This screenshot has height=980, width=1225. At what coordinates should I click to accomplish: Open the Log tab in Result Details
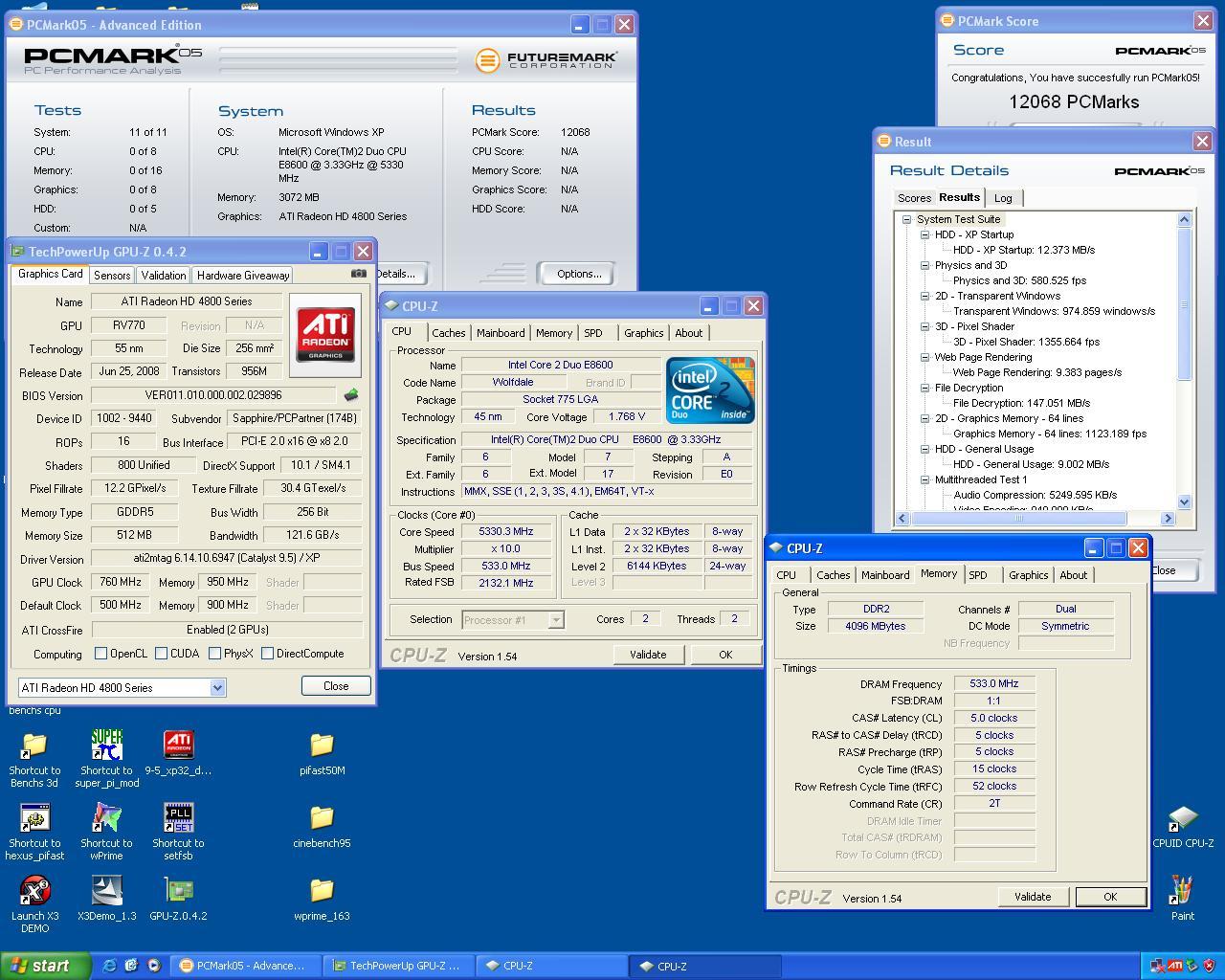click(x=1003, y=198)
